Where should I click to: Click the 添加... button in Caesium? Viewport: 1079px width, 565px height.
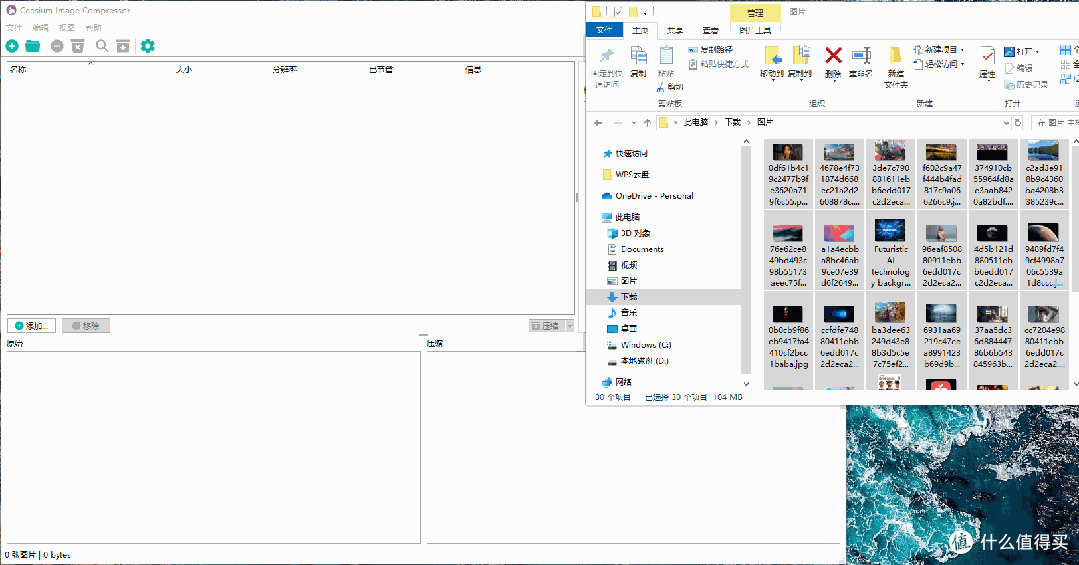point(31,326)
